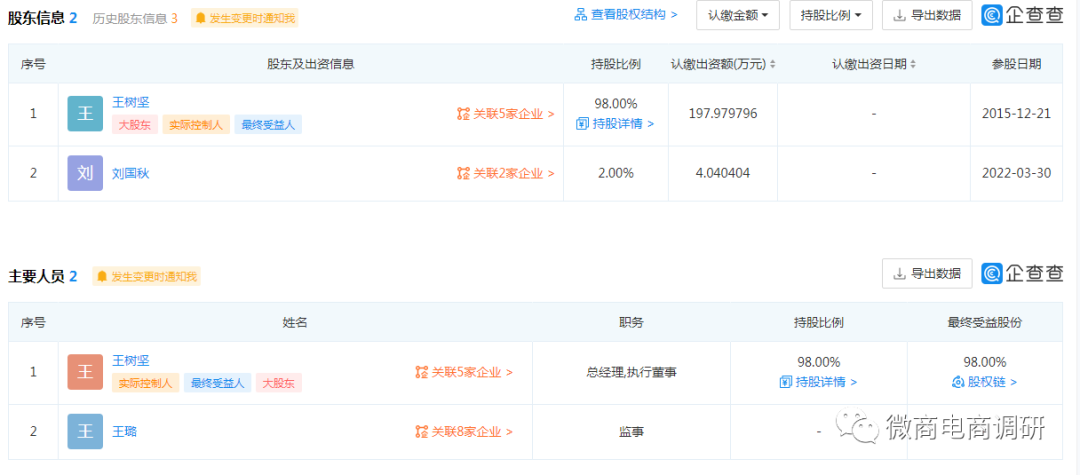Screen dimensions: 1080x475
Task: Click 刘国秋 avatar icon
Action: (x=85, y=173)
